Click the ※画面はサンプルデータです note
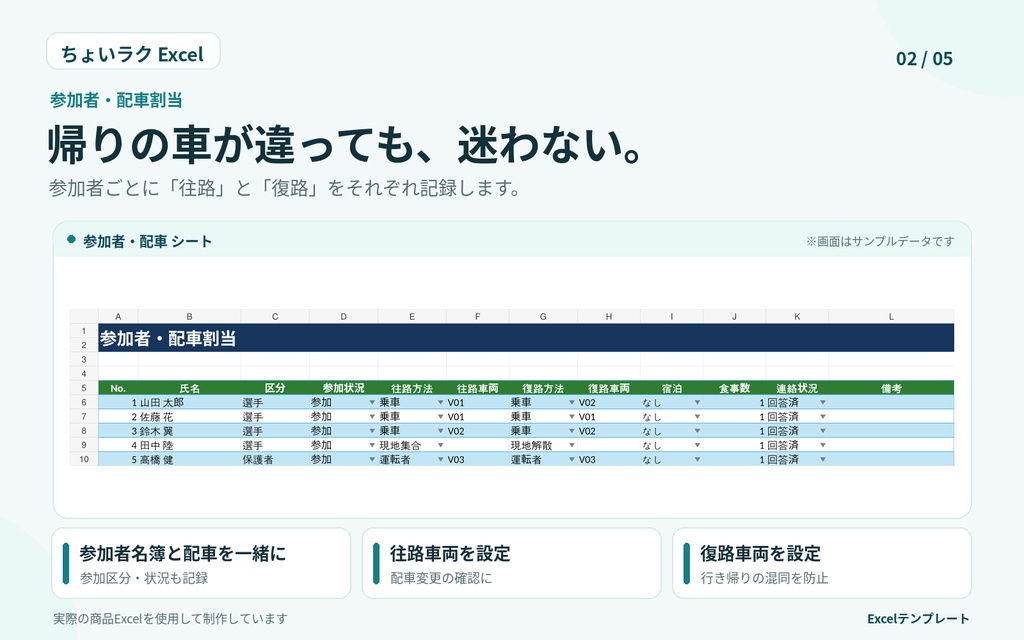Viewport: 1024px width, 640px height. tap(880, 242)
